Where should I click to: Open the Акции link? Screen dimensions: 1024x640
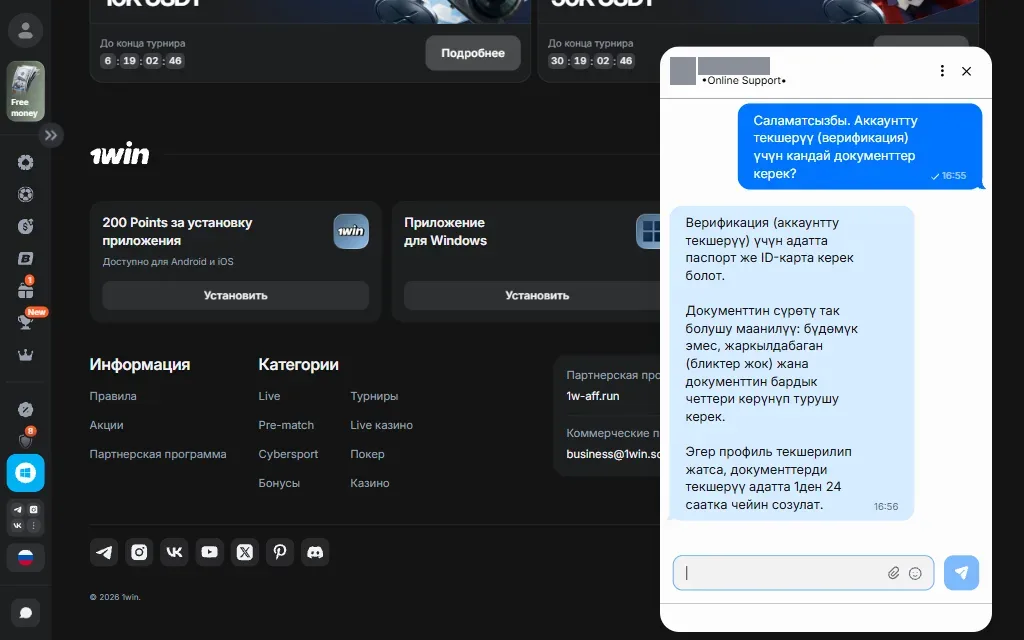click(x=106, y=425)
